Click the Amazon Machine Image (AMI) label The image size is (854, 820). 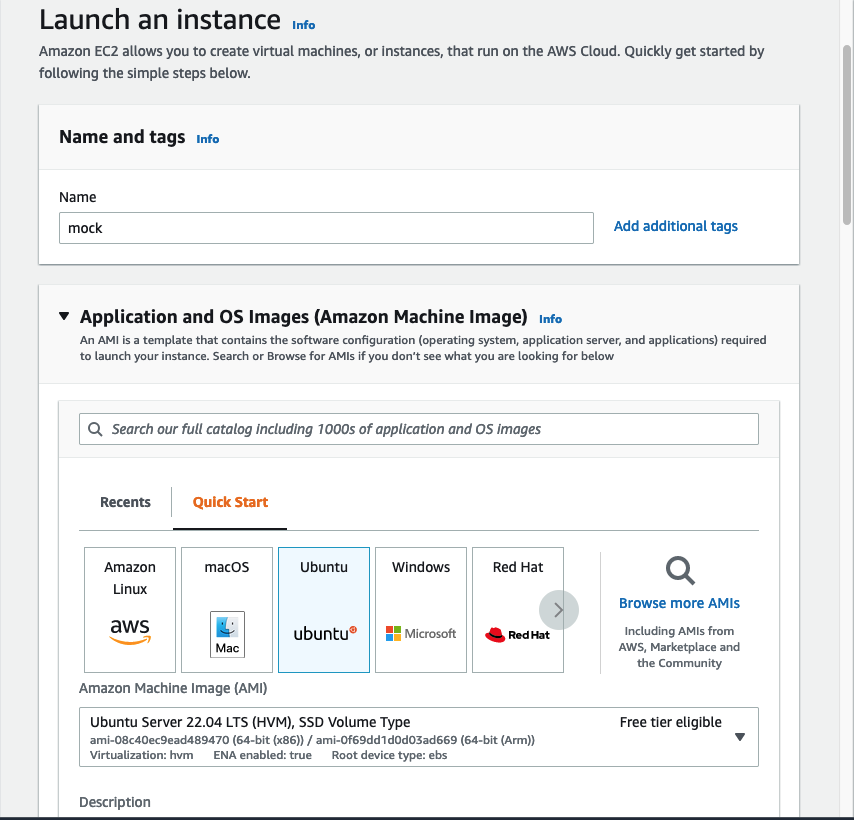click(173, 688)
